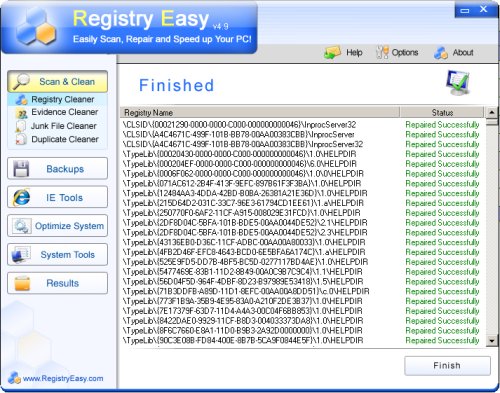
Task: Select the TypeLib {2DF8D04C 2.1 HELPDIR row
Action: coord(302,223)
